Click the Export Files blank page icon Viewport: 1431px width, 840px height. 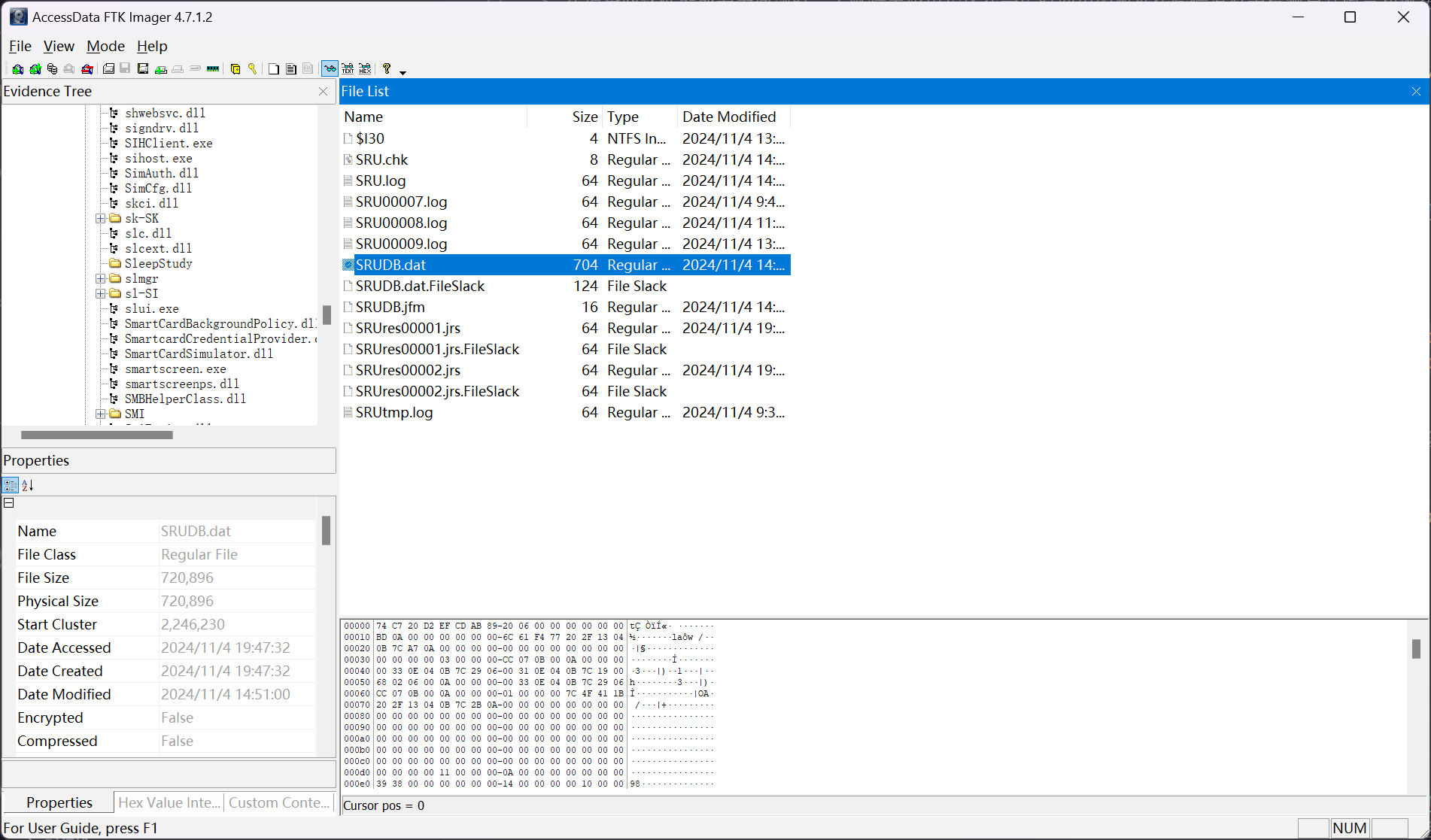tap(274, 69)
